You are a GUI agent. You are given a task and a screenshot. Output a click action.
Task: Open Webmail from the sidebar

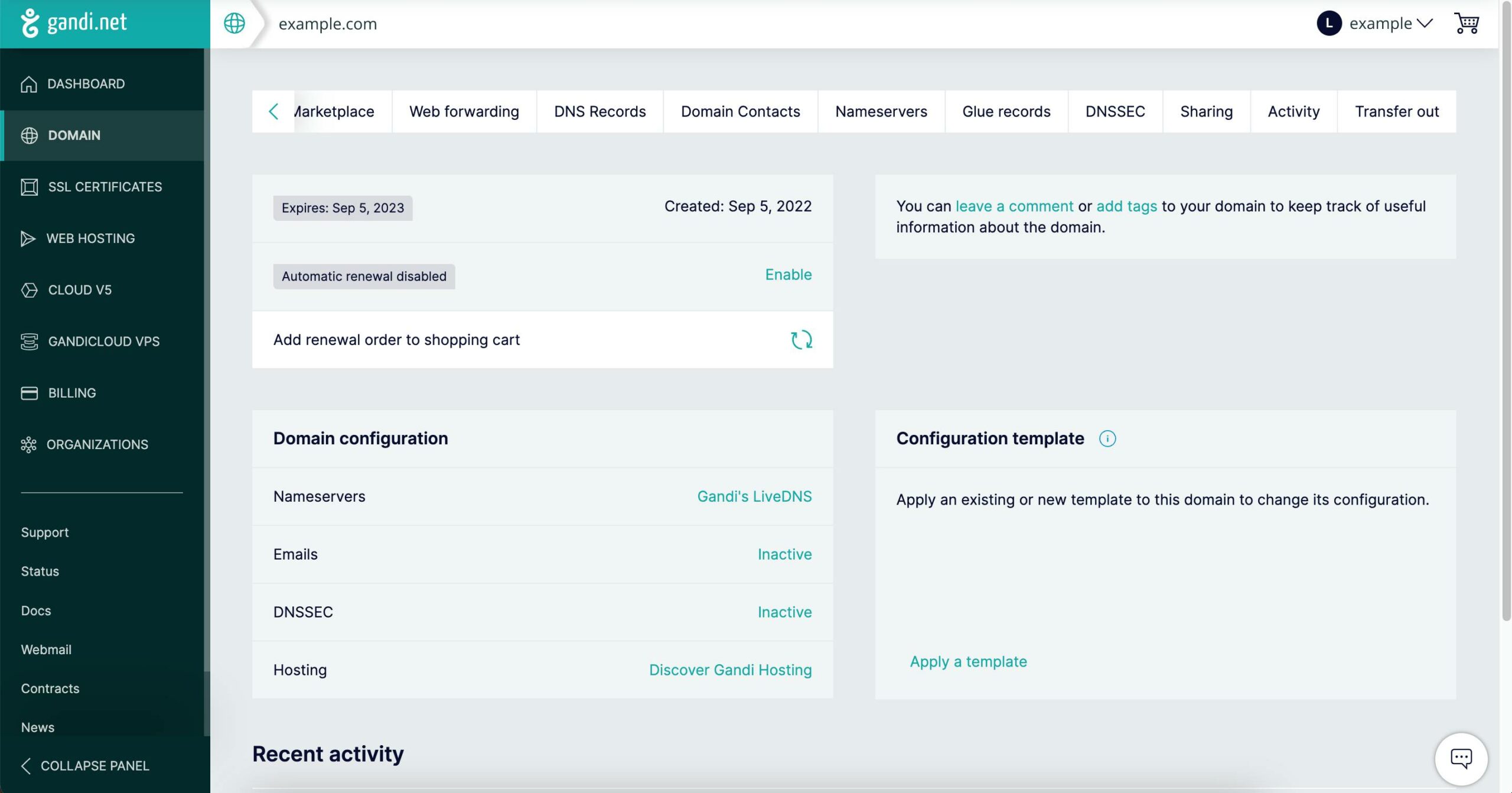click(46, 649)
